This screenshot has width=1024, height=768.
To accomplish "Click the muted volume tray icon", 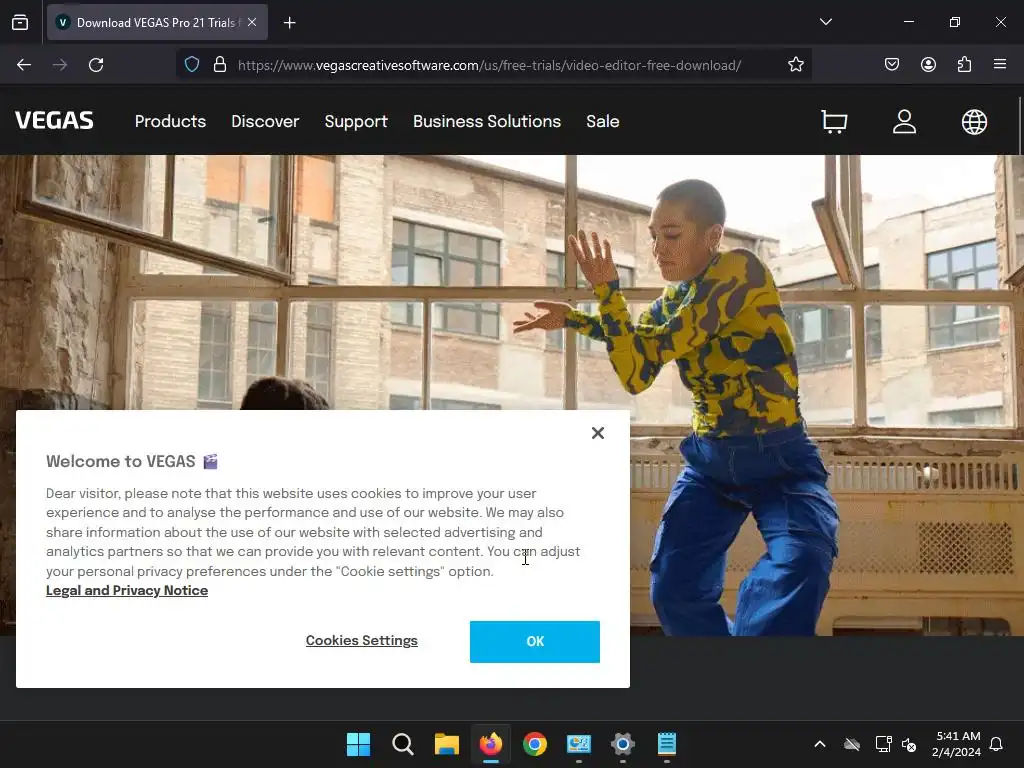I will 908,744.
